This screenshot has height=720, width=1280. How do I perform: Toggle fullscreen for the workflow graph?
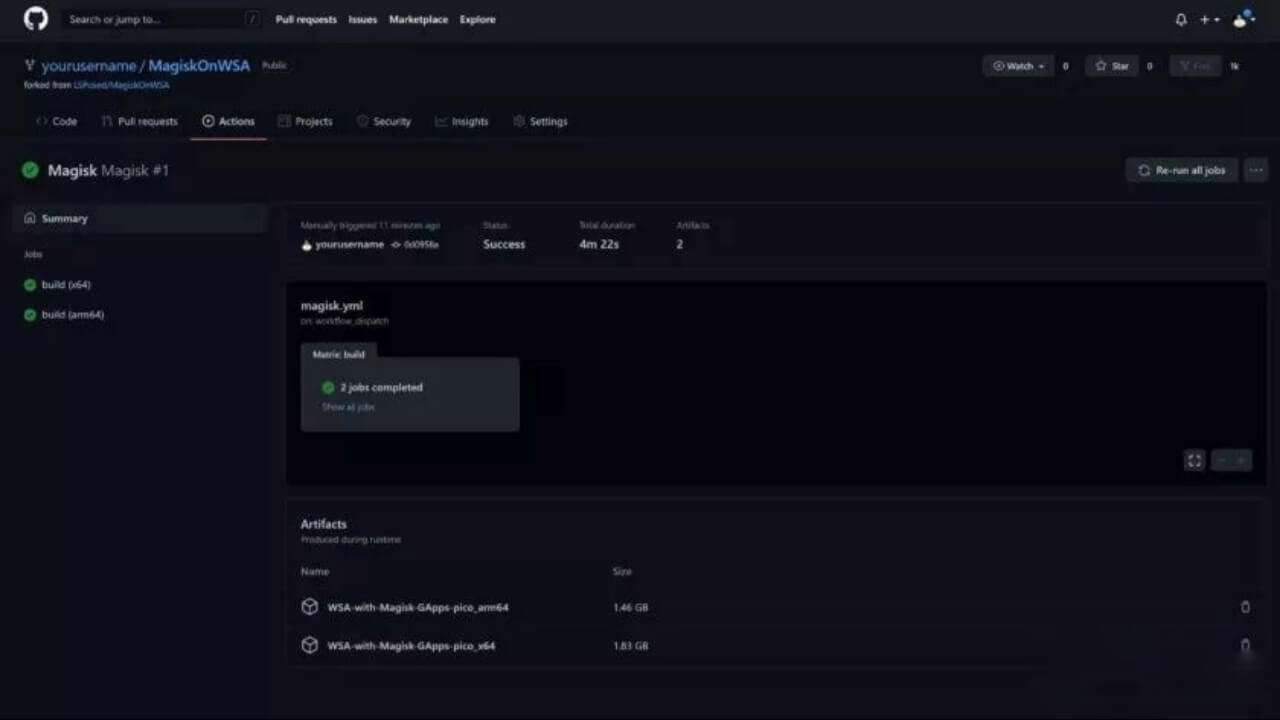[x=1194, y=460]
